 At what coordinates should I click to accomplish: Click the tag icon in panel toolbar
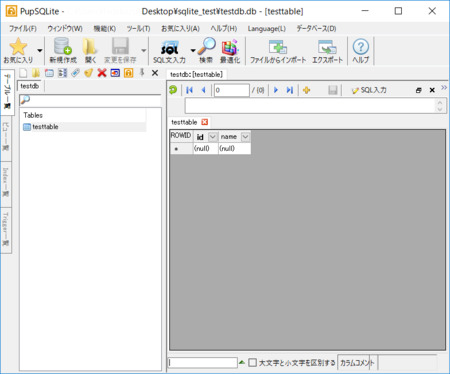tap(75, 73)
